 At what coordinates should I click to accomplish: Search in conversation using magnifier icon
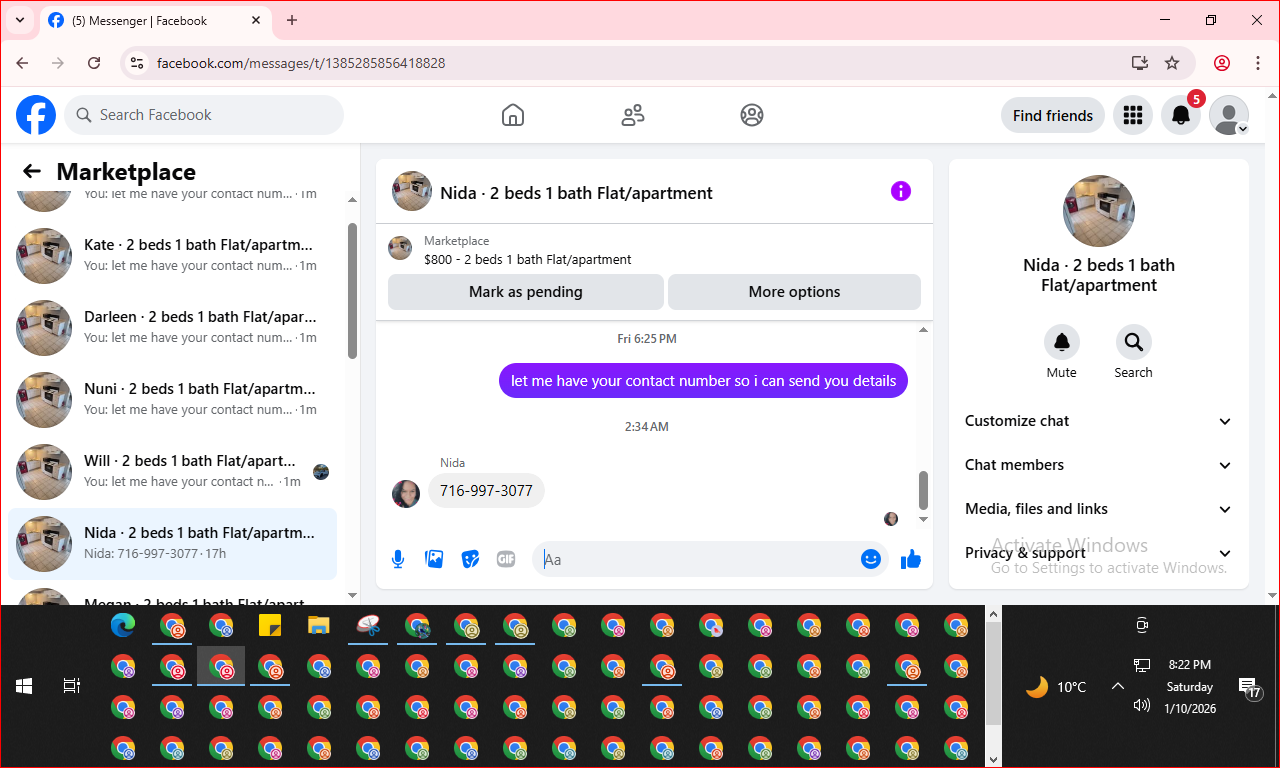point(1134,342)
